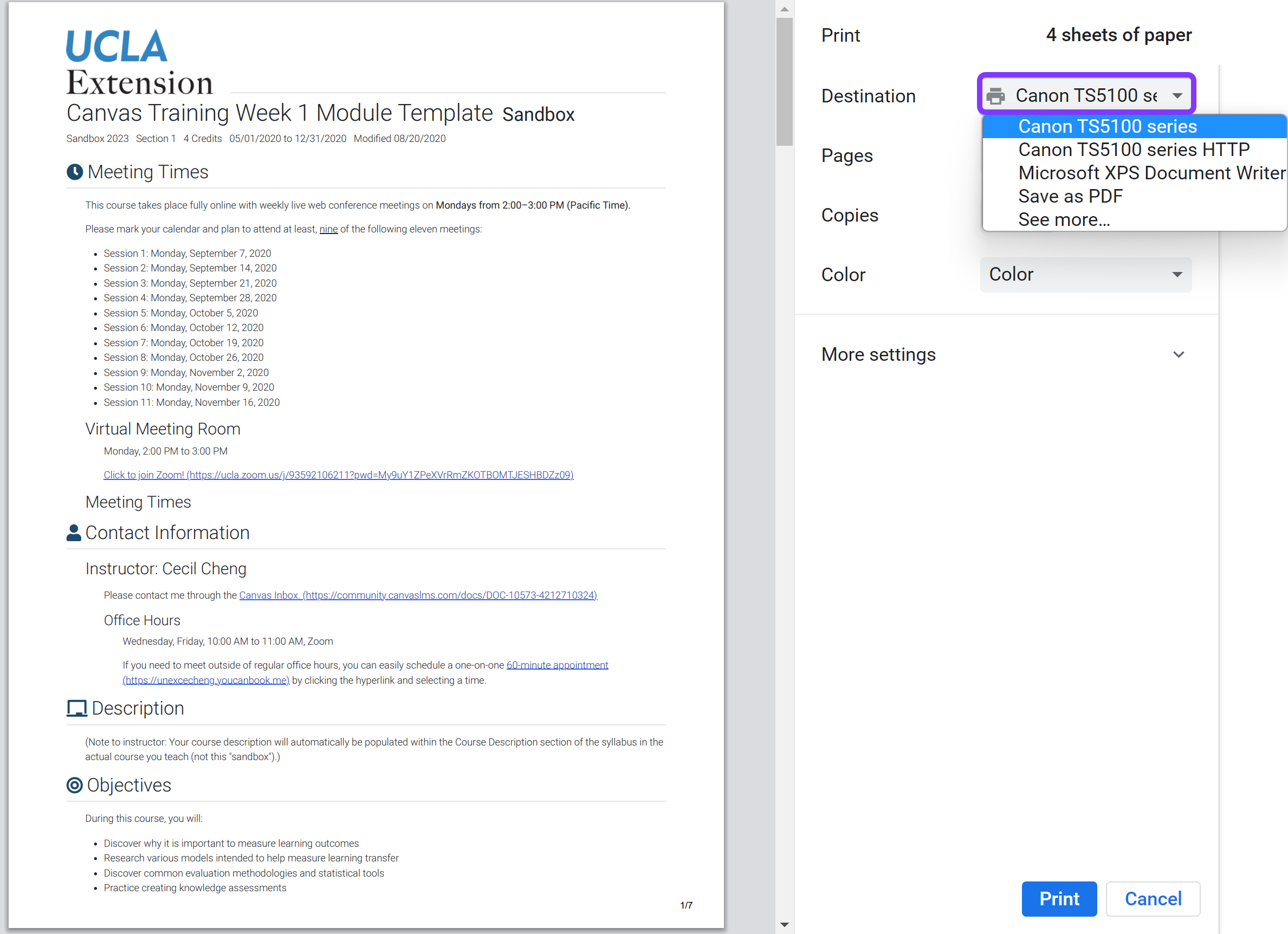Image resolution: width=1288 pixels, height=934 pixels.
Task: Click the Cancel button
Action: pyautogui.click(x=1153, y=899)
